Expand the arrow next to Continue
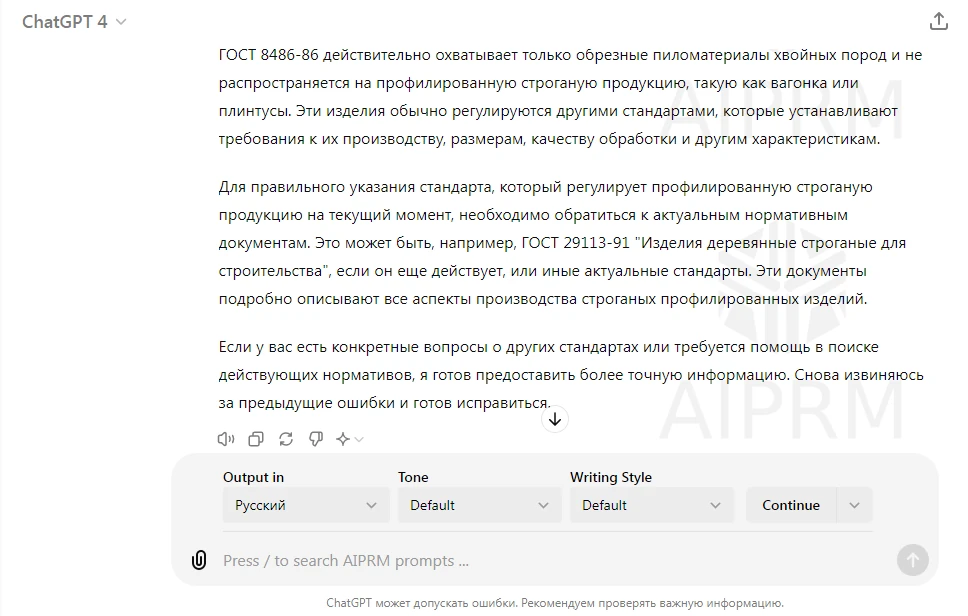The height and width of the screenshot is (616, 968). 854,505
